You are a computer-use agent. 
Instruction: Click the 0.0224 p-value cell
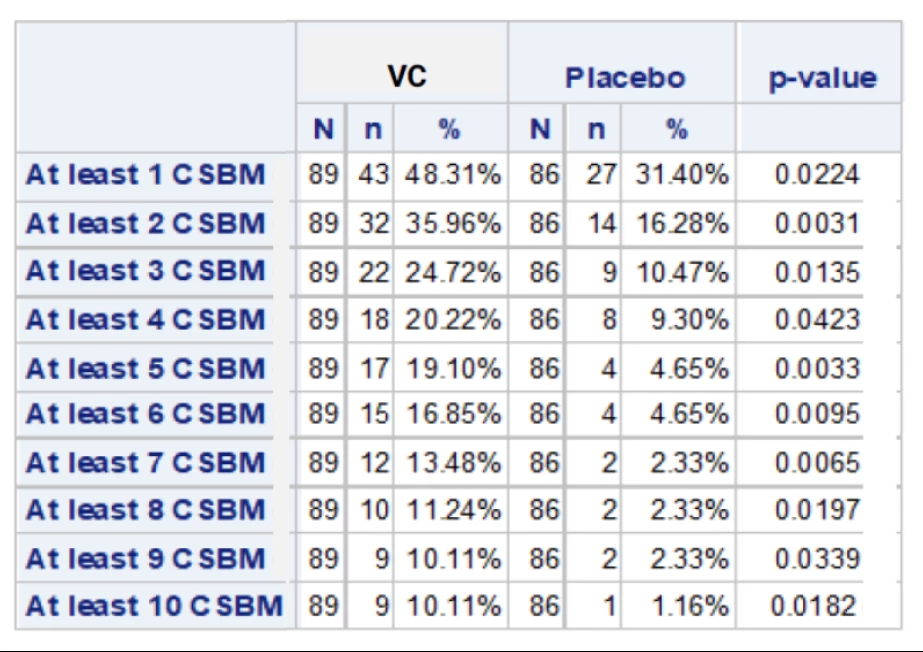tap(817, 175)
